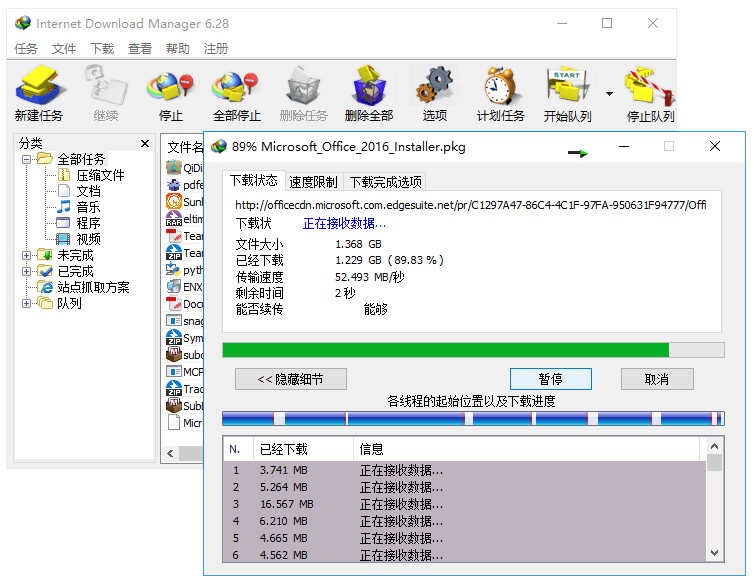
Task: Click the 隐藏细节 button
Action: [290, 379]
